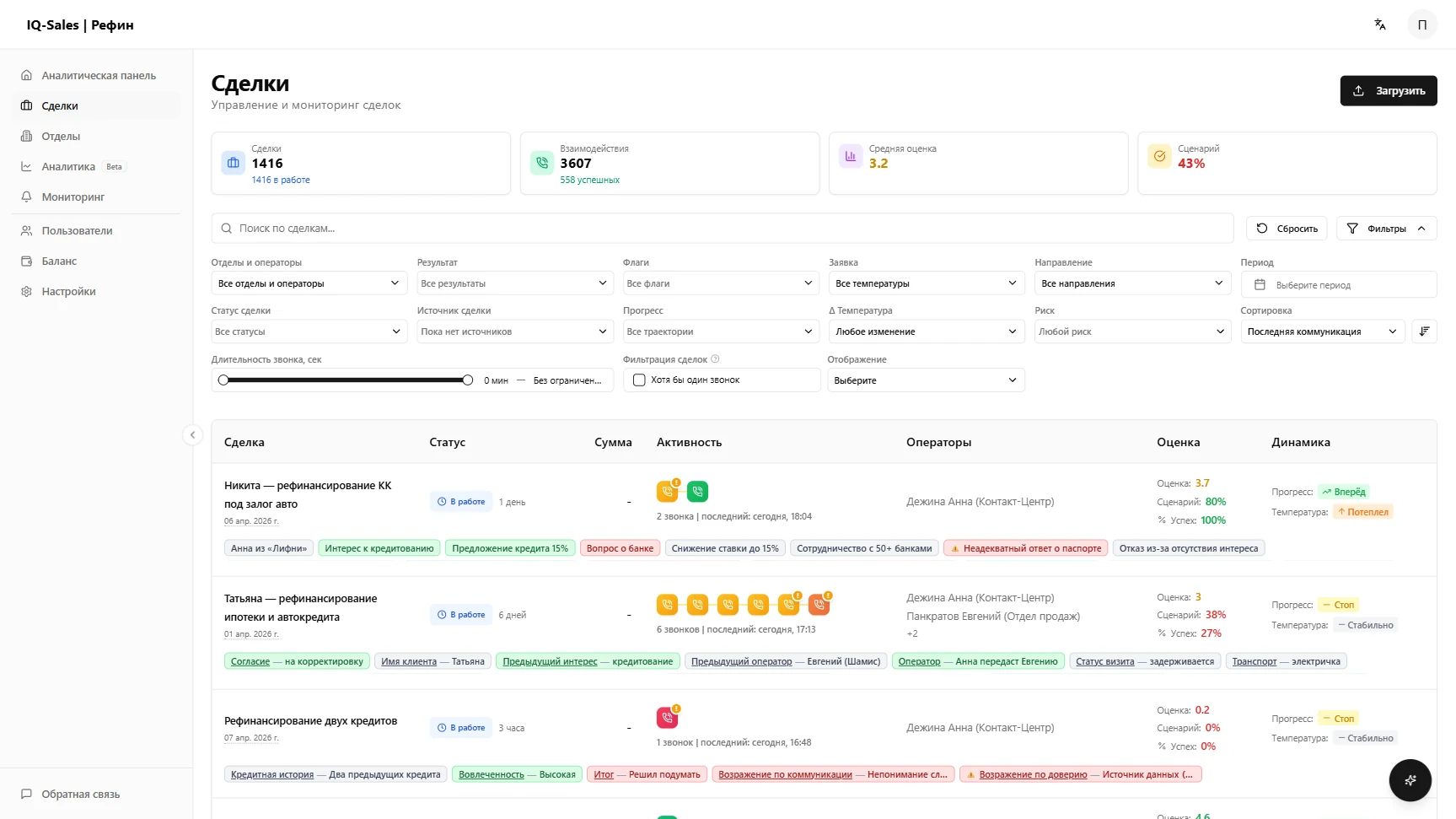The width and height of the screenshot is (1456, 819).
Task: Open the Последняя коммуникация sorting dropdown
Action: (1321, 331)
